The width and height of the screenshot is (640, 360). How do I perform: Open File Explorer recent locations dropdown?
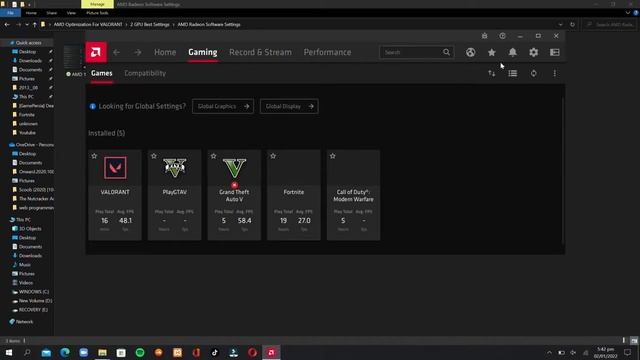coord(27,24)
